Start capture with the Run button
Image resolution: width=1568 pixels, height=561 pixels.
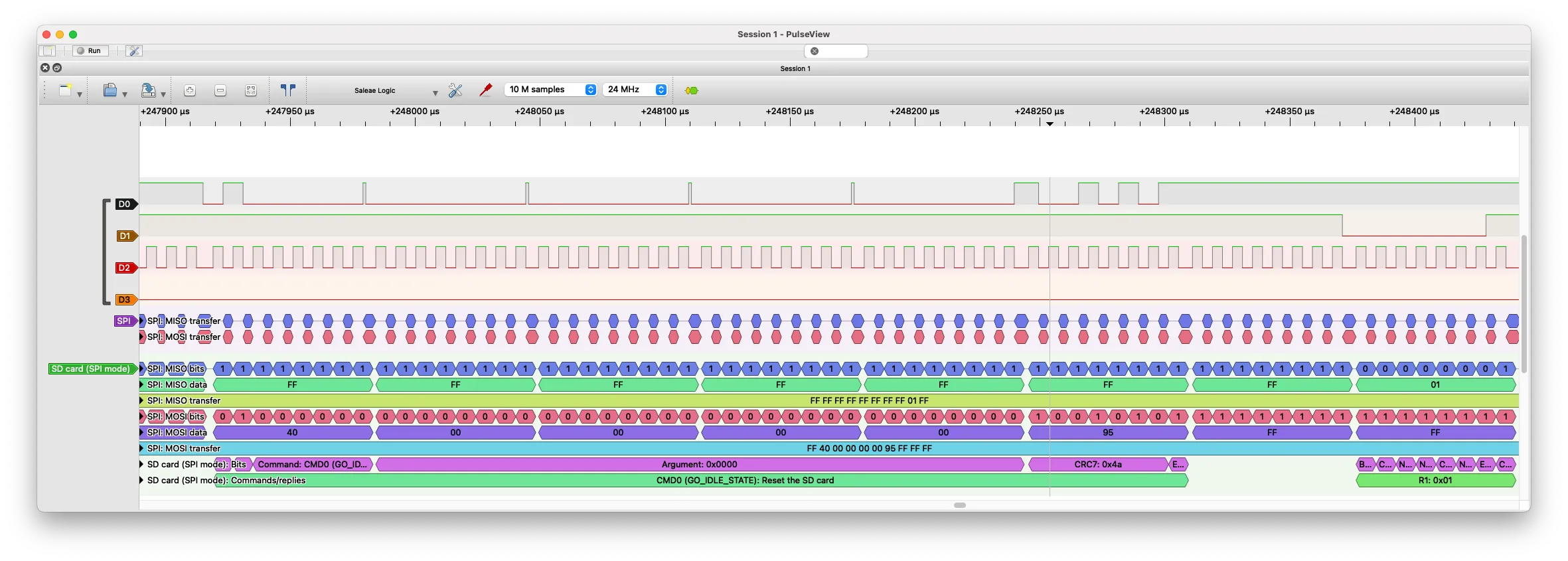pyautogui.click(x=90, y=51)
